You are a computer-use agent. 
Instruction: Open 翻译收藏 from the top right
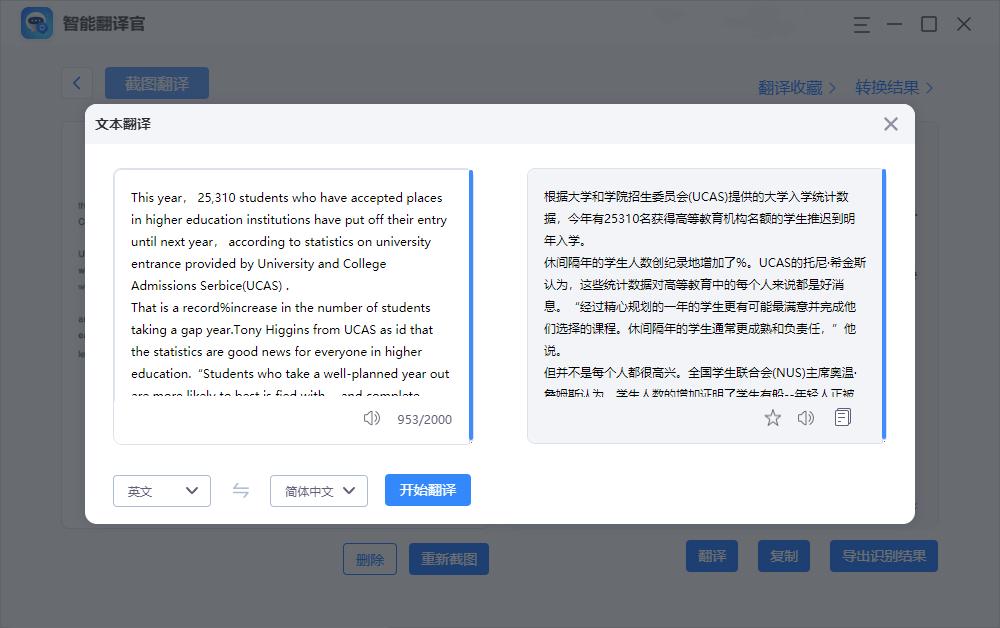coord(790,88)
